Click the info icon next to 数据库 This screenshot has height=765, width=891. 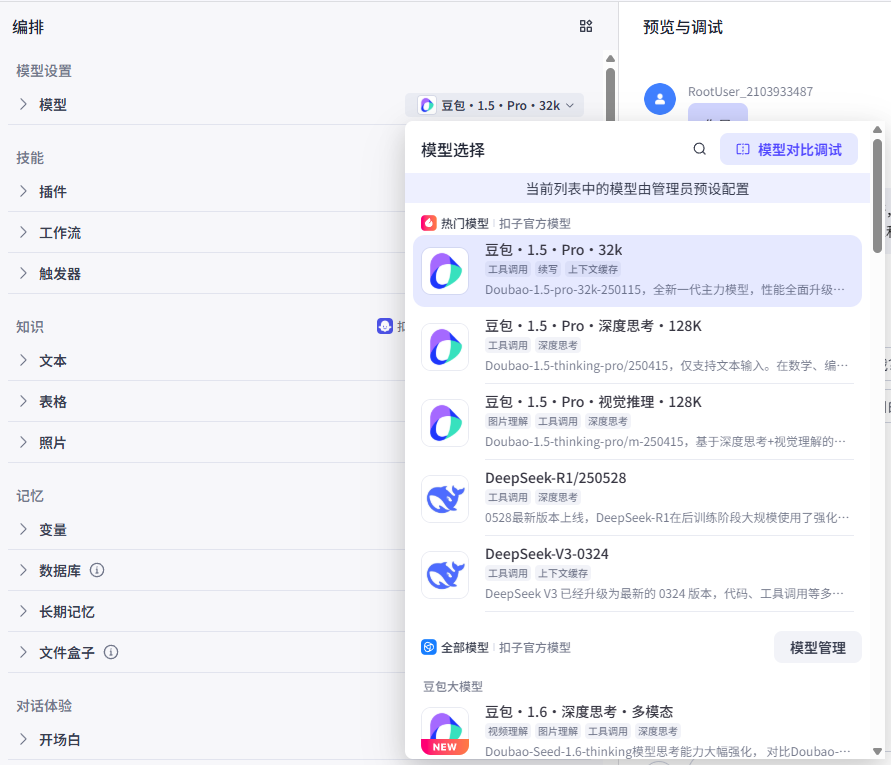(x=97, y=570)
